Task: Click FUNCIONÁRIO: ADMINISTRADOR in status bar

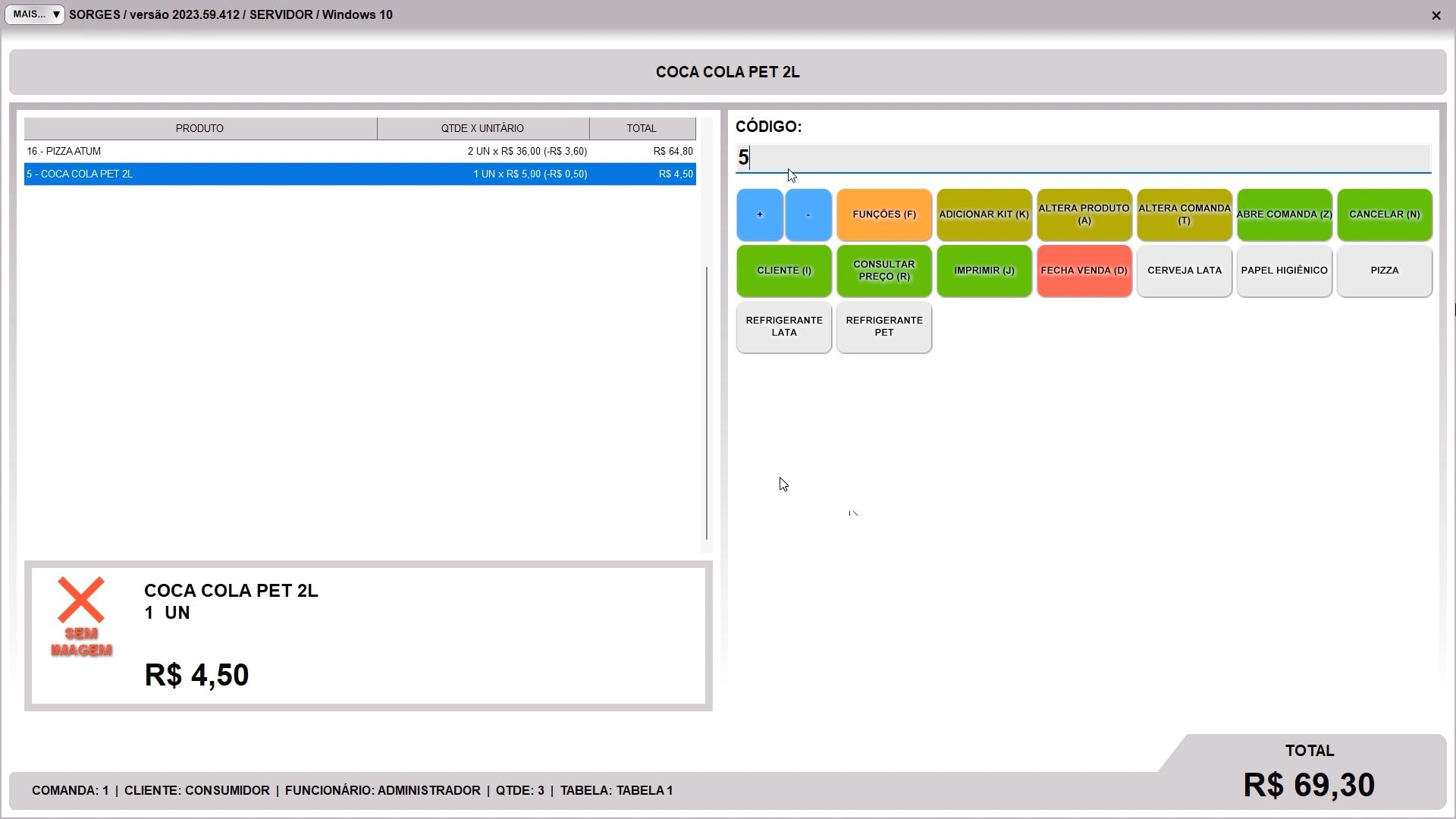Action: click(383, 790)
